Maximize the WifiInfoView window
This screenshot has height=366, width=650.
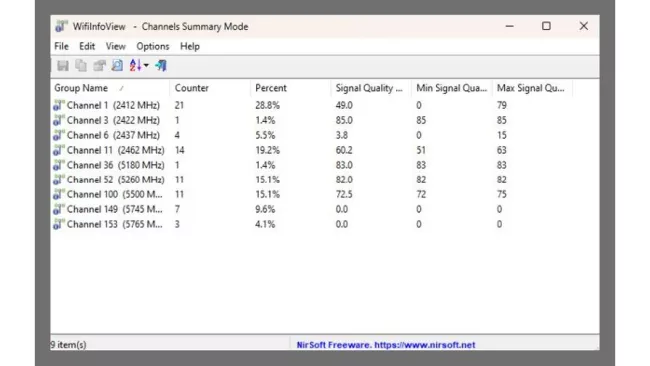[x=546, y=26]
